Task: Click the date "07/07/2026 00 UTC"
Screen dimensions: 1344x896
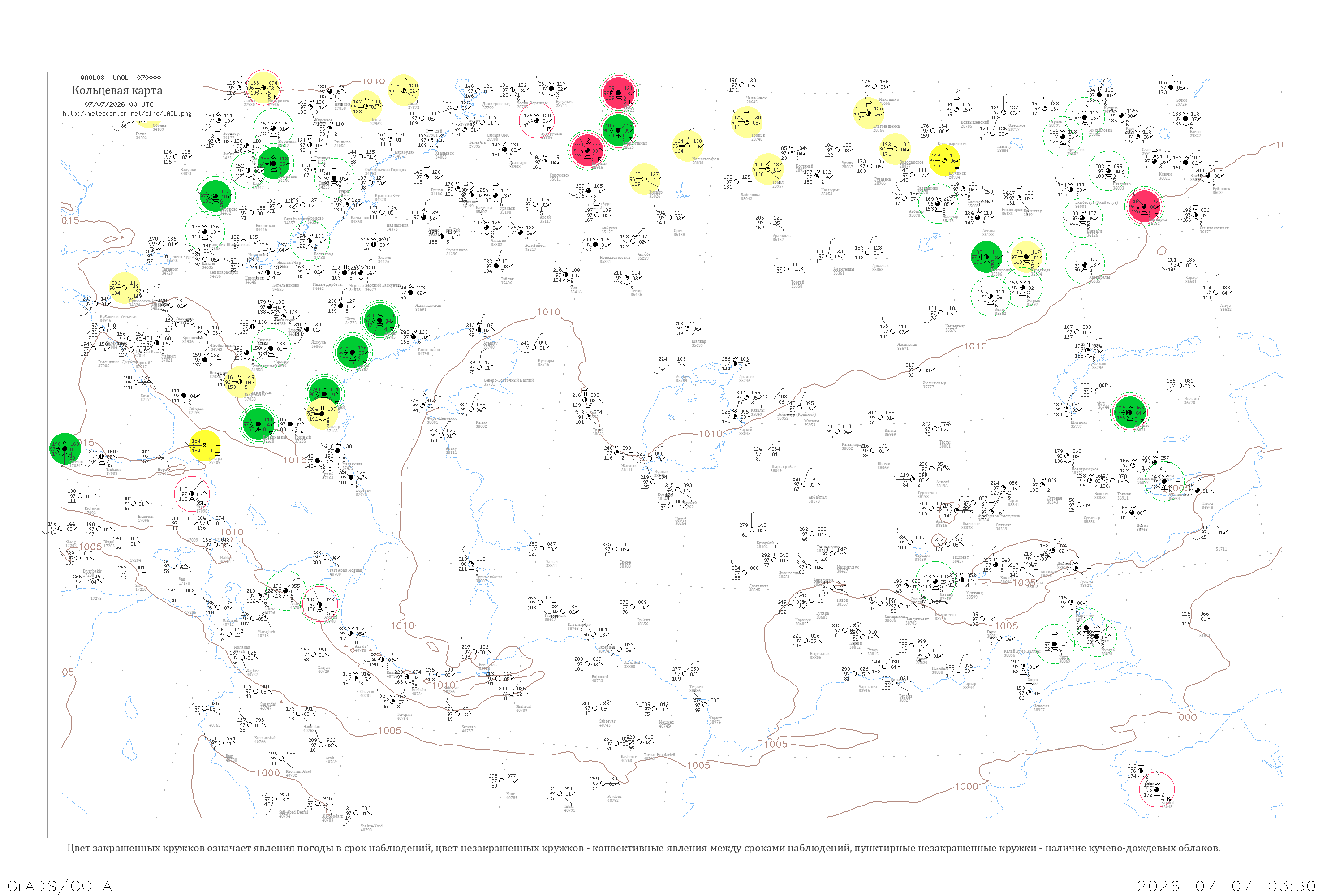Action: point(119,104)
